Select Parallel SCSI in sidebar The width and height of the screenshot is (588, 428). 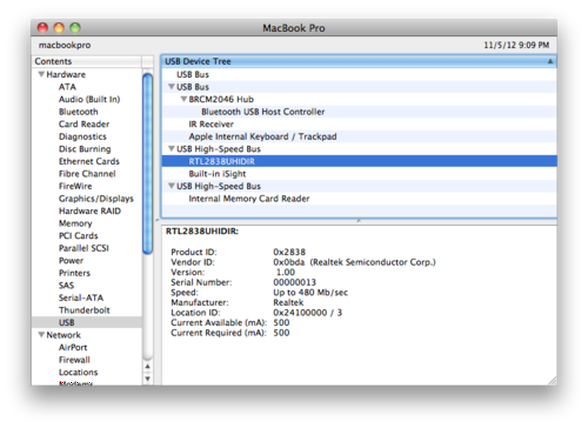(84, 248)
